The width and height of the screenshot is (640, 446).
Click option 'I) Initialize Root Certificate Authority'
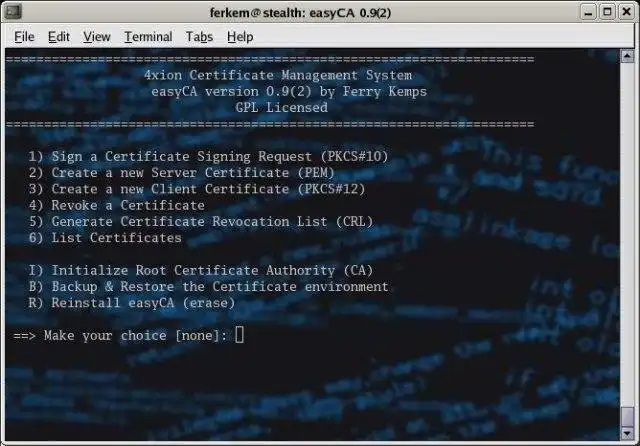pos(201,271)
